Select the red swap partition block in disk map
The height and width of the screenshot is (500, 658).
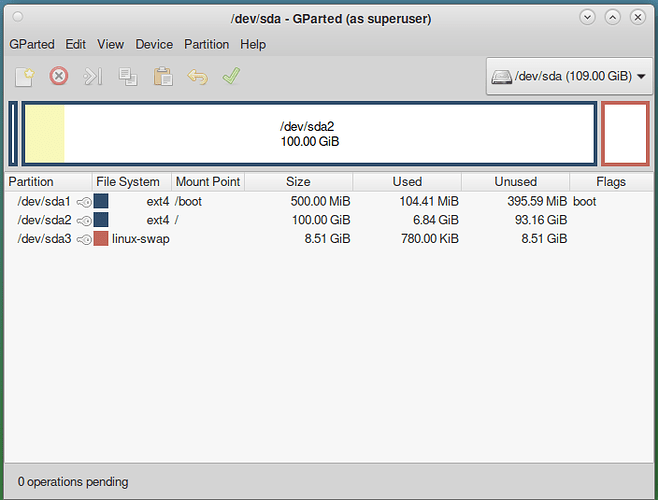[625, 134]
